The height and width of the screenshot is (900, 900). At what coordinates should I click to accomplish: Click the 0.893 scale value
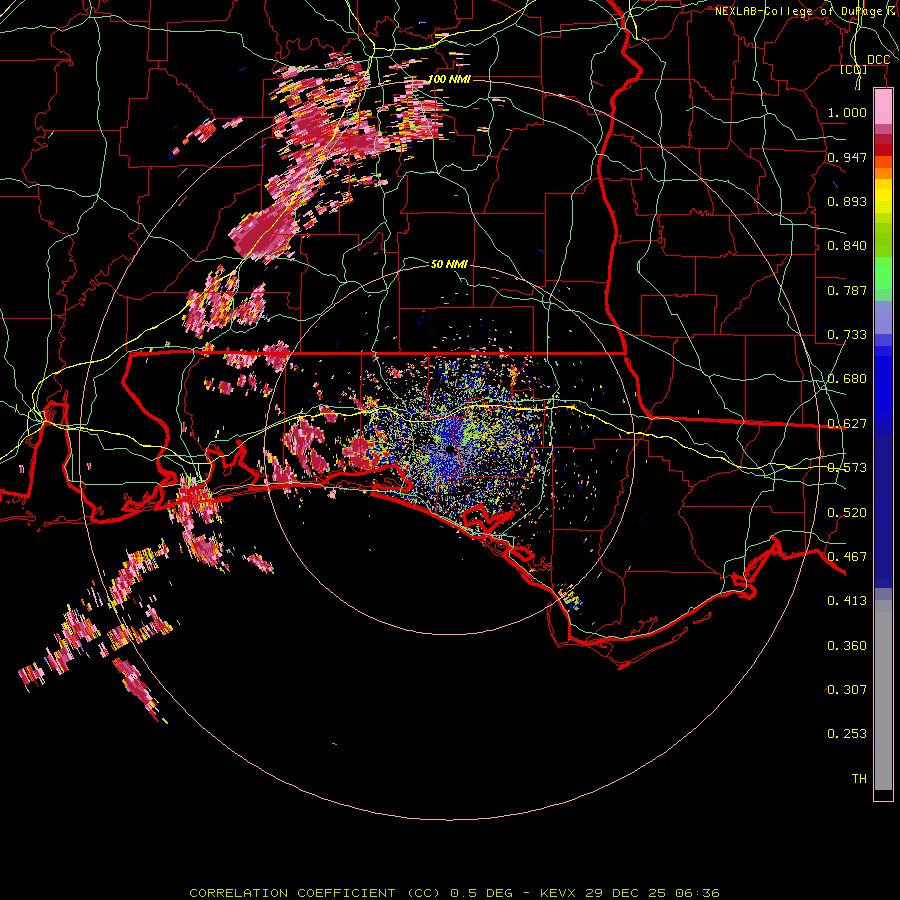coord(847,201)
